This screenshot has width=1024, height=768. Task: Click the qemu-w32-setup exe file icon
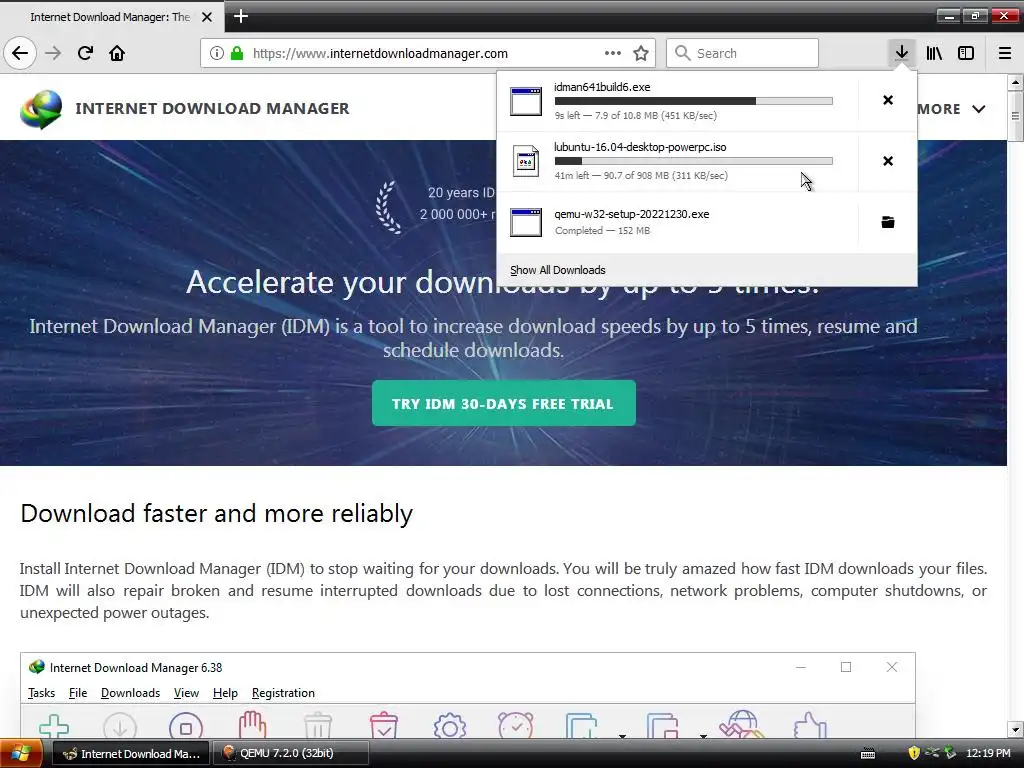tap(526, 223)
